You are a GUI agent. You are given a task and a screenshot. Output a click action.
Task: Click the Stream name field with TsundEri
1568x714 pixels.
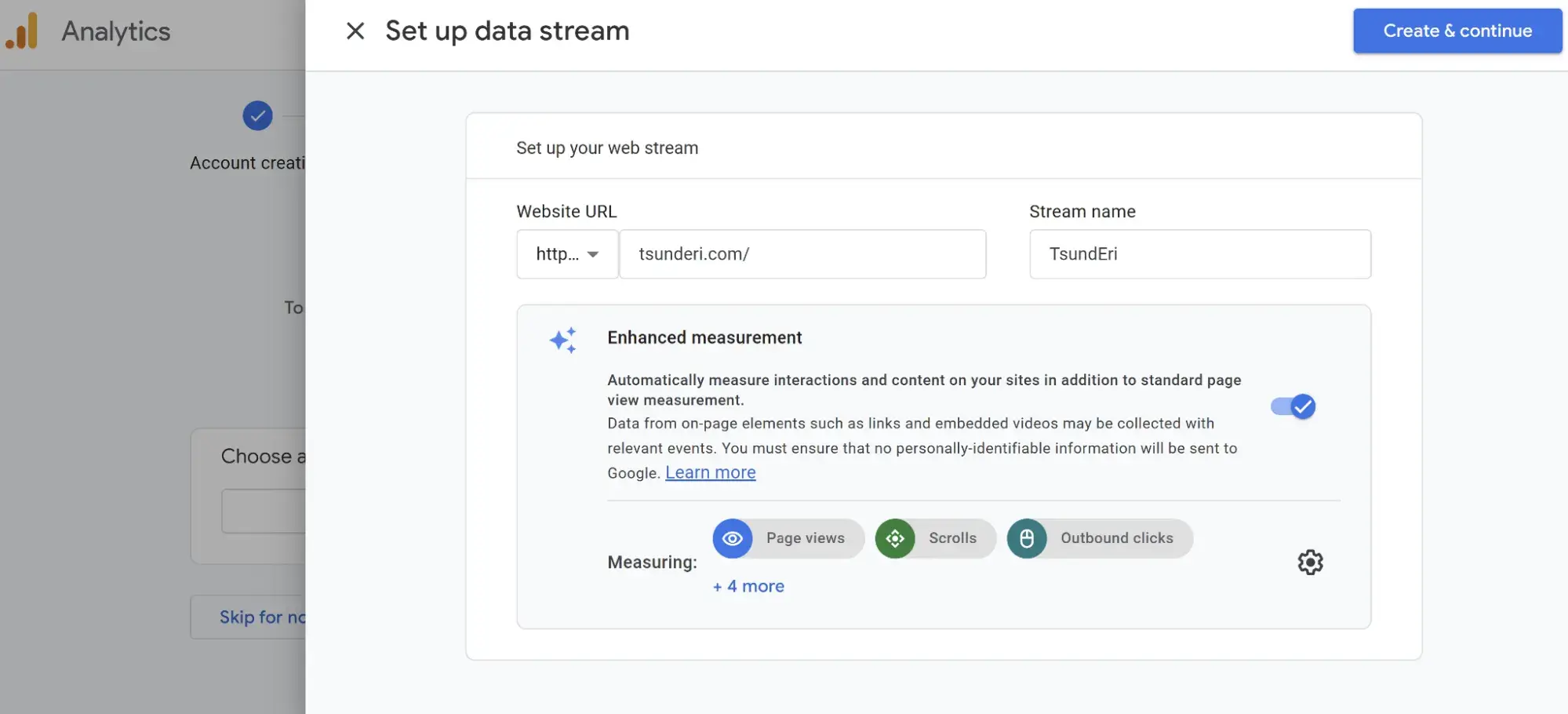(1200, 254)
